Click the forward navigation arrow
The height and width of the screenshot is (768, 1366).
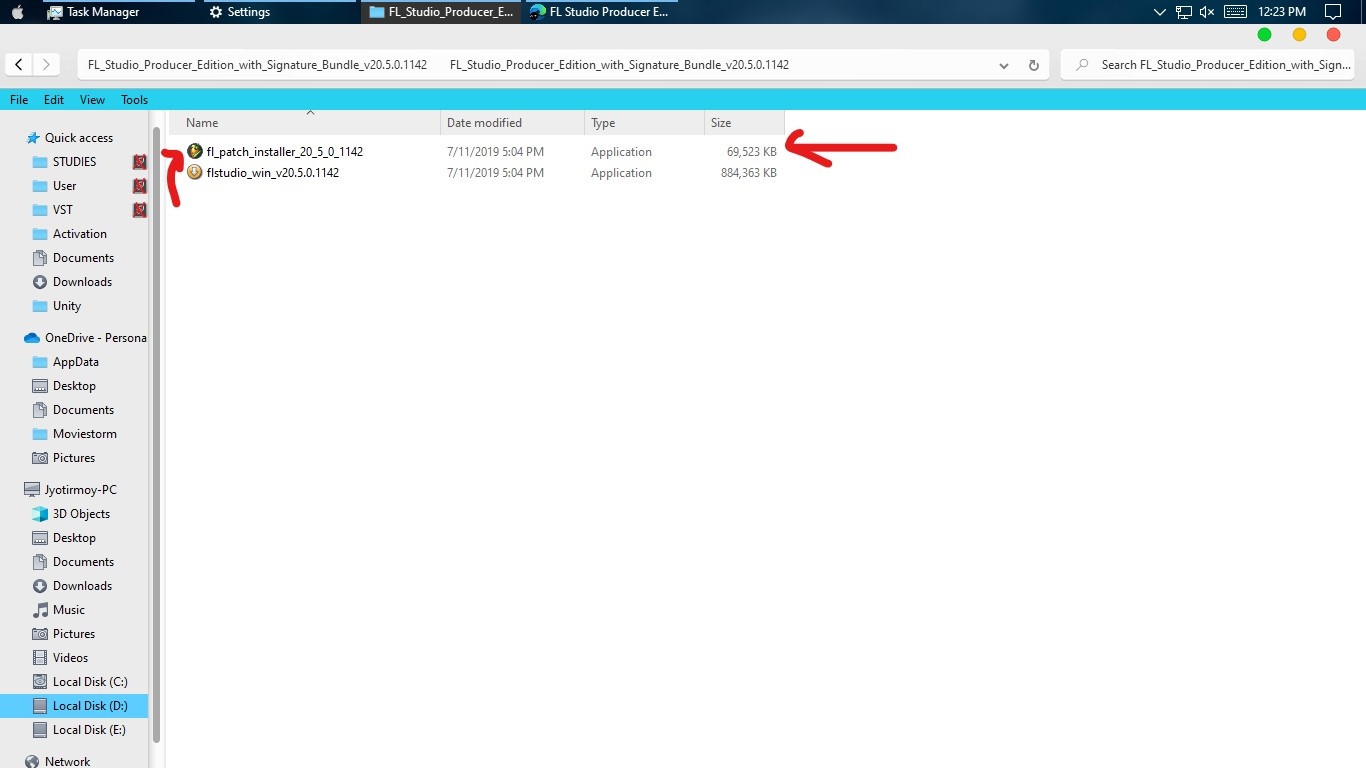click(46, 64)
